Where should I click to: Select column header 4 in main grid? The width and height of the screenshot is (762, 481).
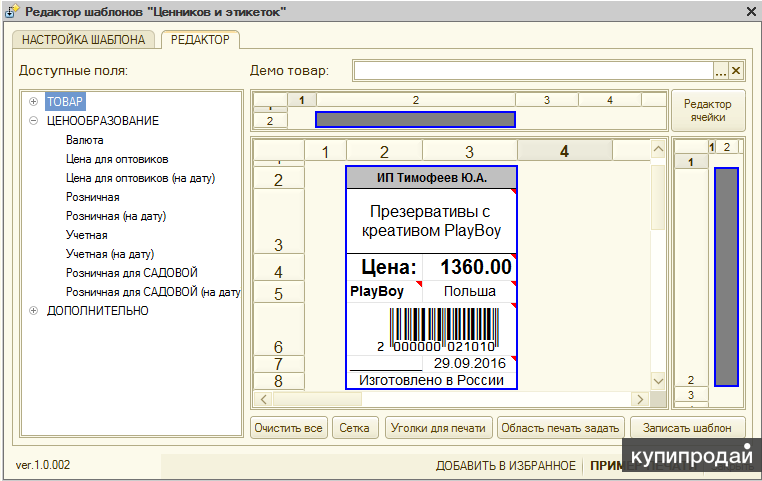pyautogui.click(x=564, y=151)
